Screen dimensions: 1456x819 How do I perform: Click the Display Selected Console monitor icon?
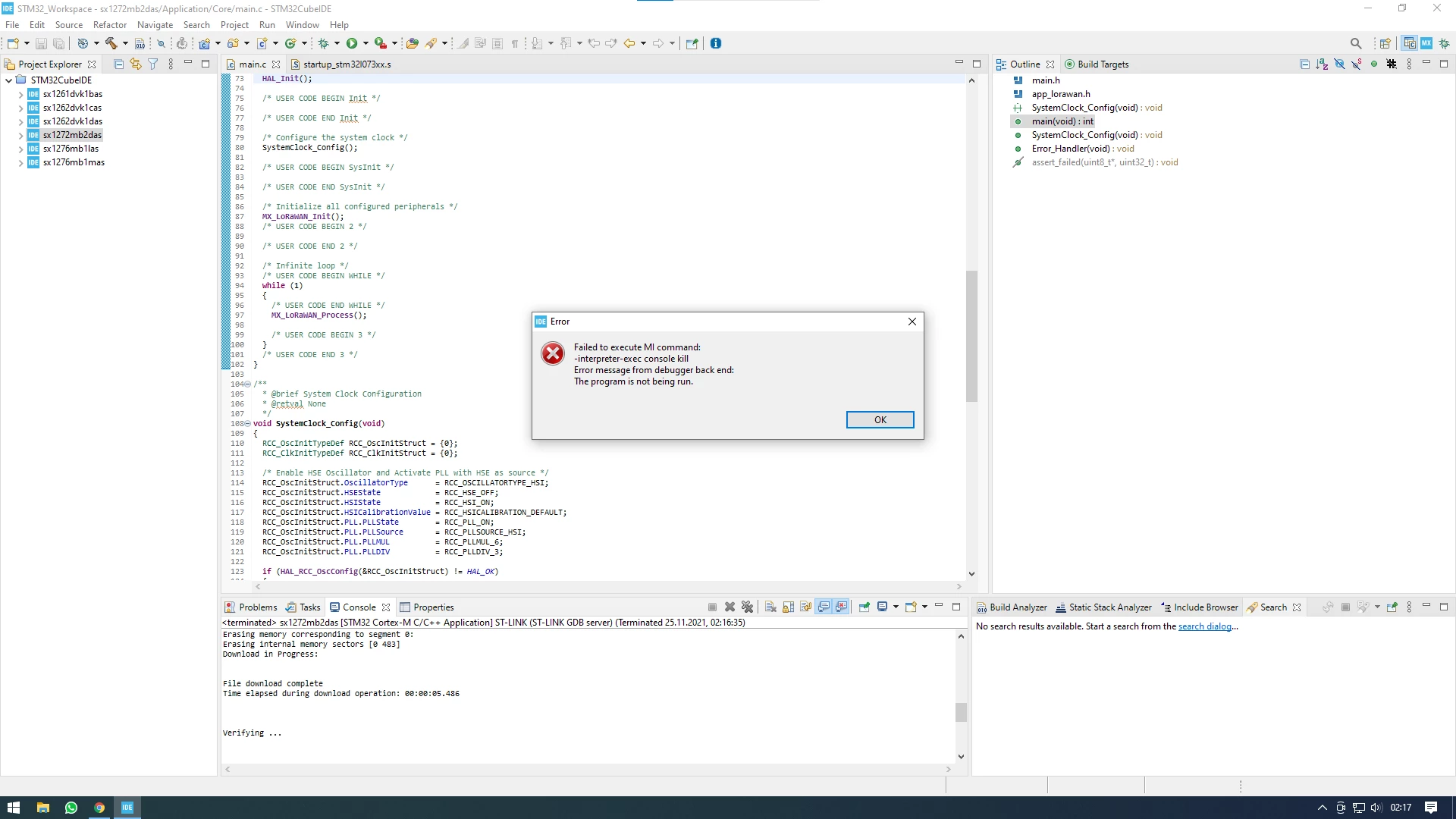[x=882, y=607]
